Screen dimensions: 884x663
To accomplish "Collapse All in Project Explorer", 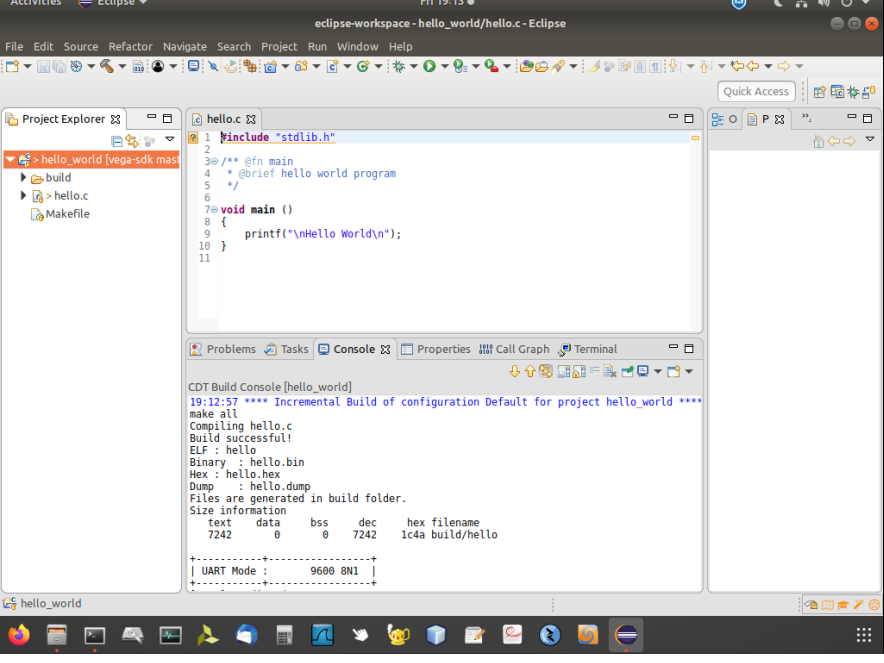I will tap(117, 142).
